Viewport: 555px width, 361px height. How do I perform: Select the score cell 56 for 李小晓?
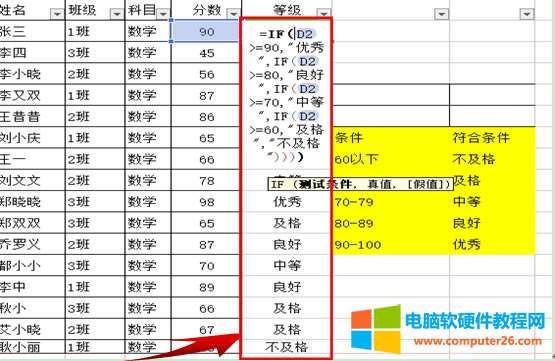click(206, 74)
